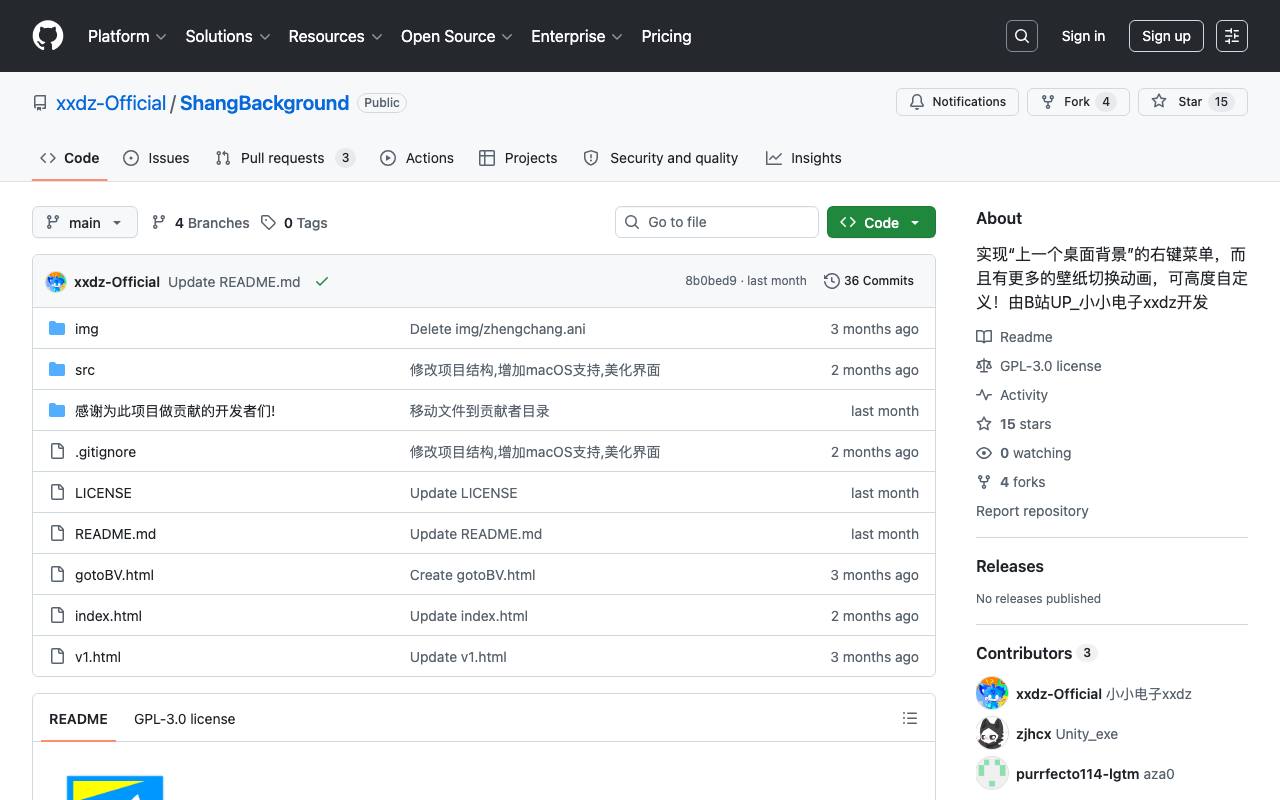Go to the GitHub homepage logo
1280x800 pixels.
(48, 36)
